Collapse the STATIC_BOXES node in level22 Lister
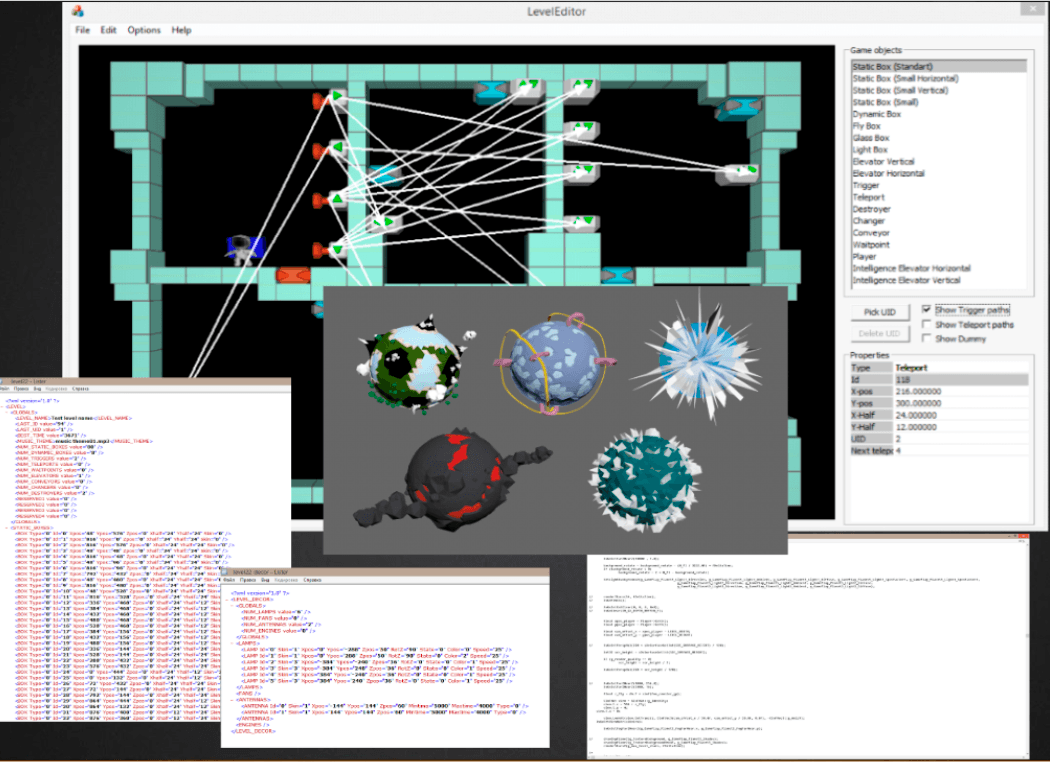 pos(9,528)
